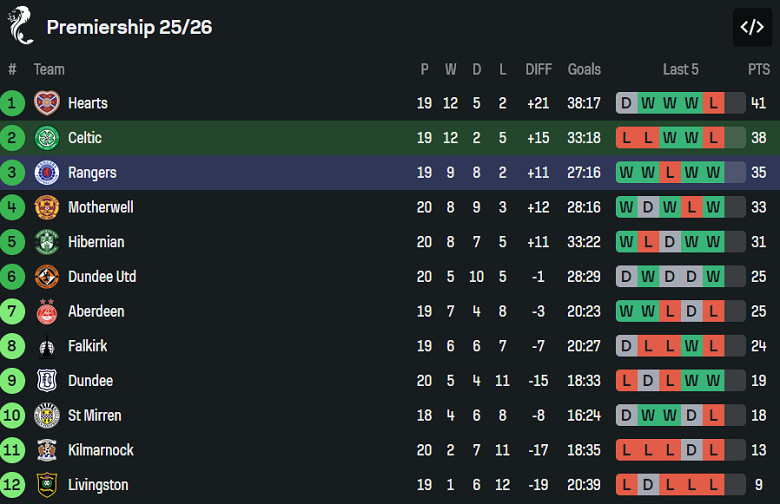Image resolution: width=780 pixels, height=504 pixels.
Task: Open the Falkirk team link
Action: click(x=87, y=346)
